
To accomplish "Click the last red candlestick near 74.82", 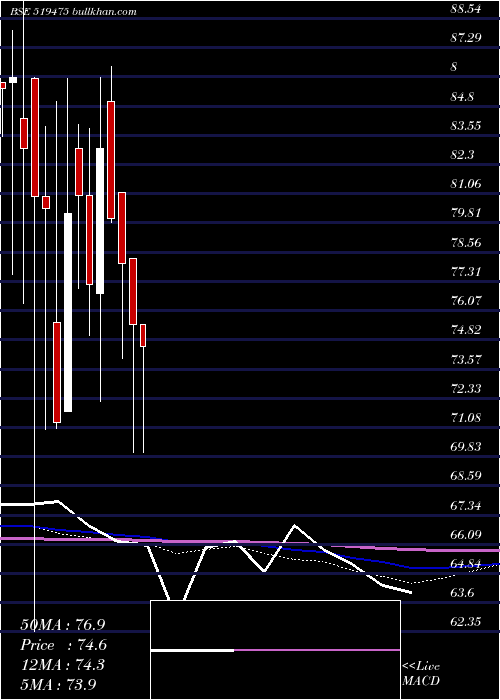I will pyautogui.click(x=143, y=335).
